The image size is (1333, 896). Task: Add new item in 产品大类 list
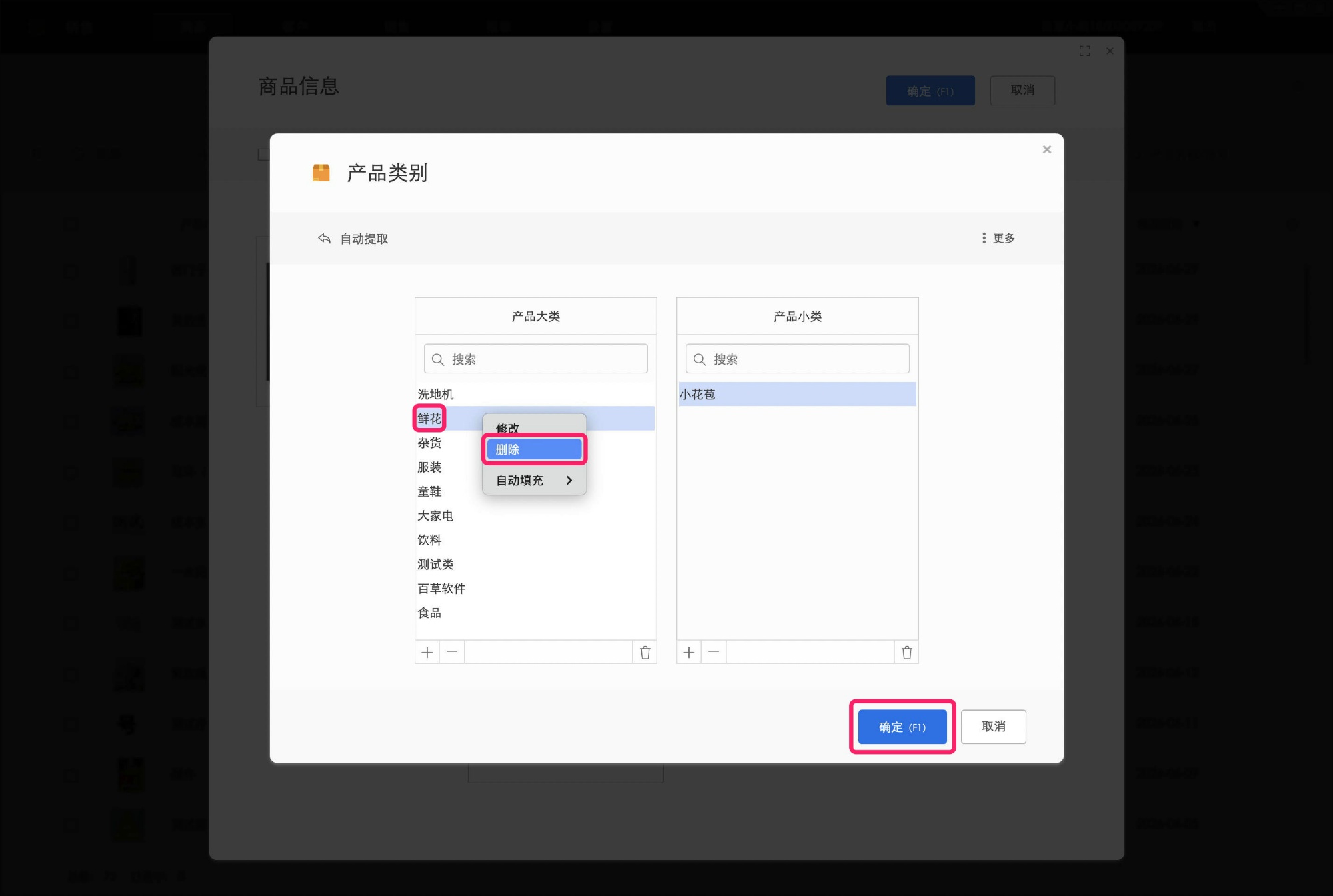click(427, 653)
